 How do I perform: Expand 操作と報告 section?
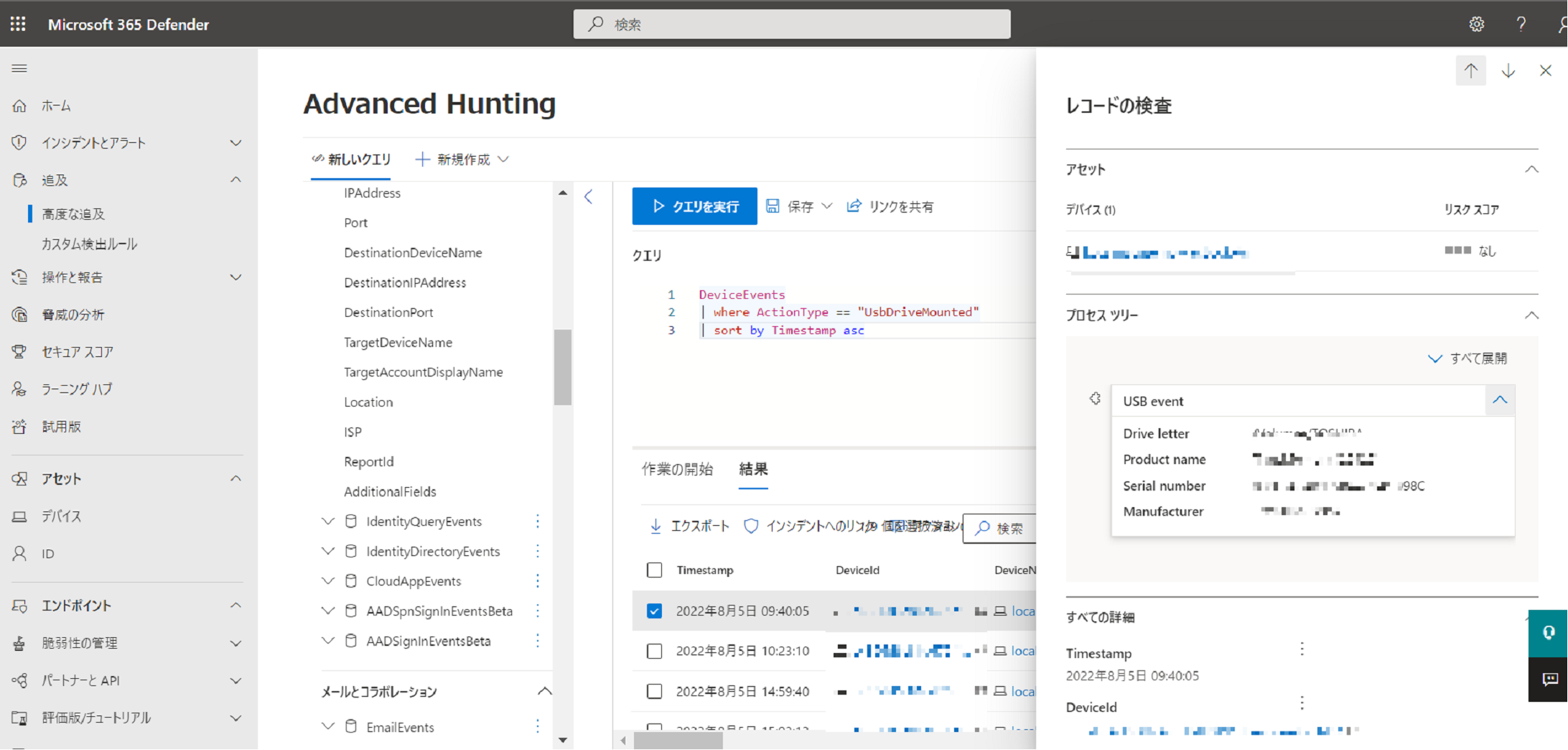click(235, 277)
